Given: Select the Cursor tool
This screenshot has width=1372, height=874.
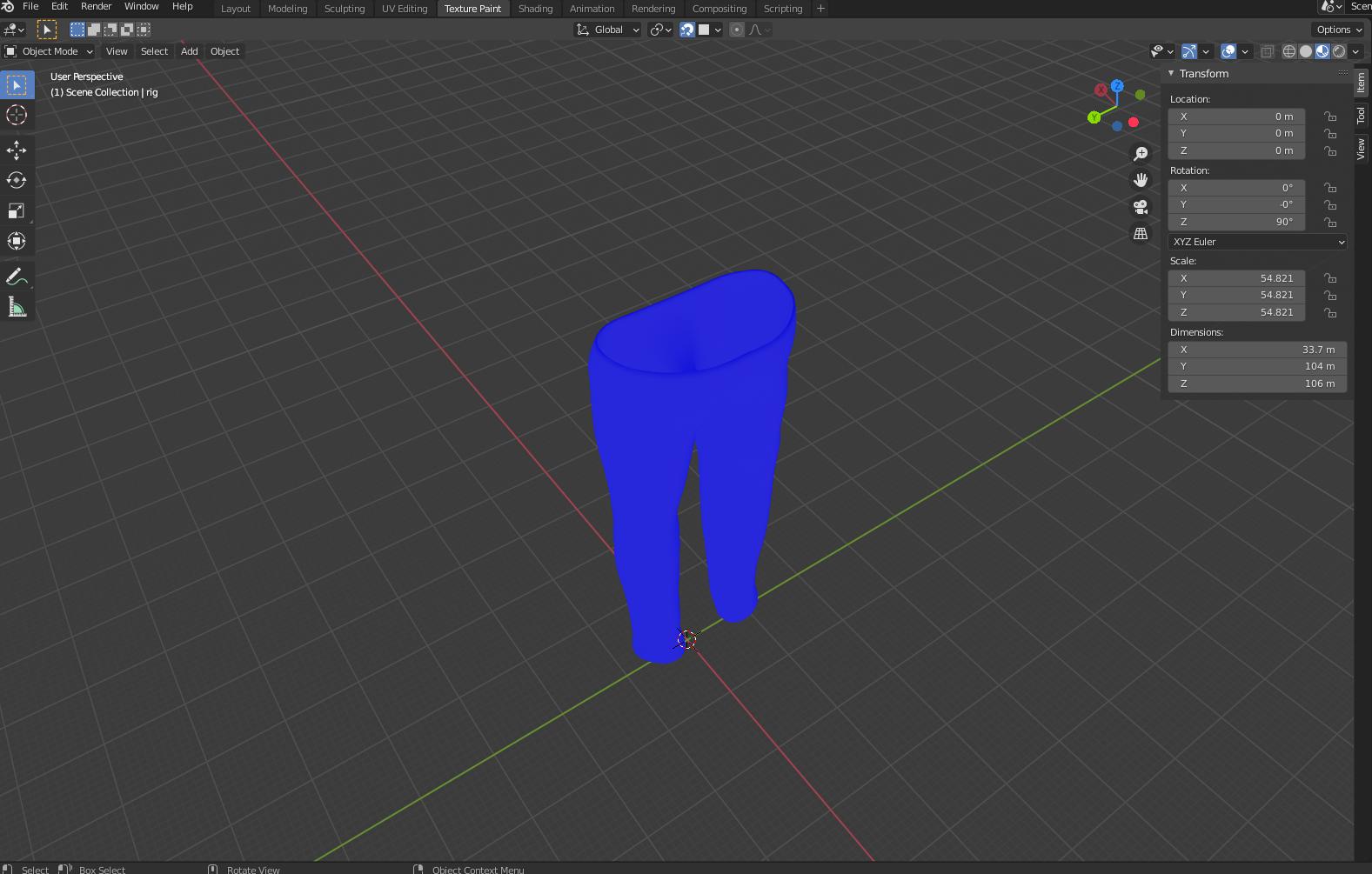Looking at the screenshot, I should tap(17, 115).
